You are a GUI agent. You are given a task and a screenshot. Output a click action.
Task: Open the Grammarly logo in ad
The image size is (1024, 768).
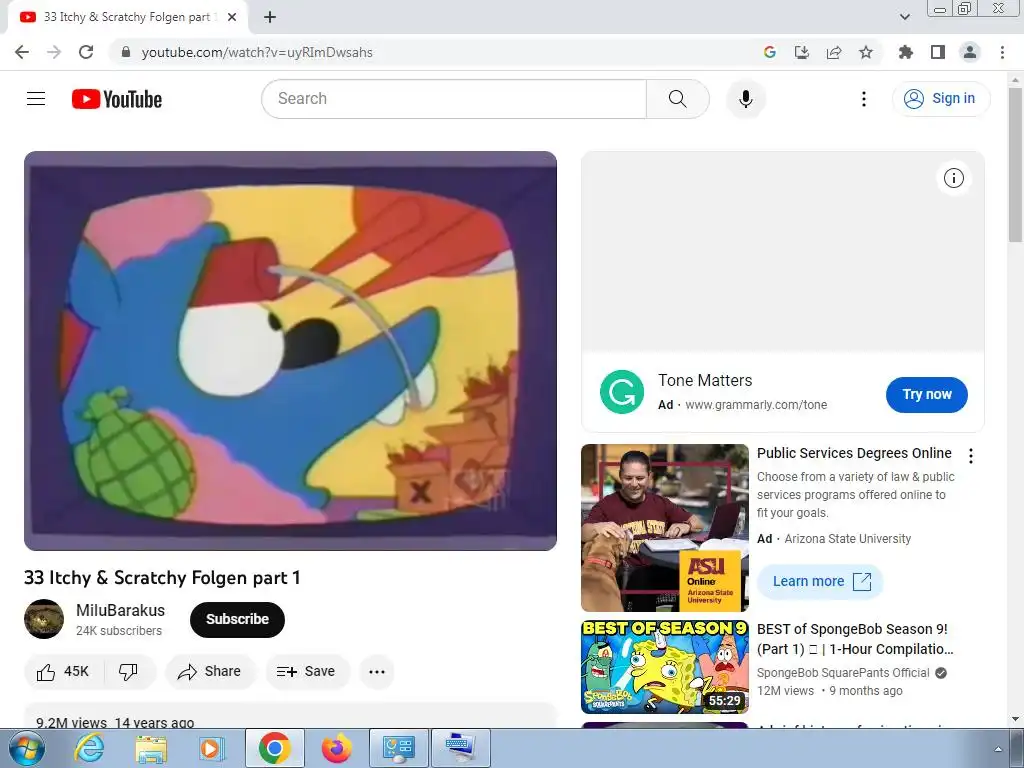[622, 392]
